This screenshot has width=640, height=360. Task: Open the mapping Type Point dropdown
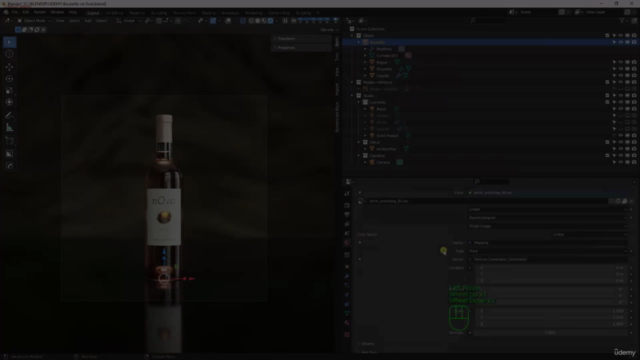click(547, 251)
